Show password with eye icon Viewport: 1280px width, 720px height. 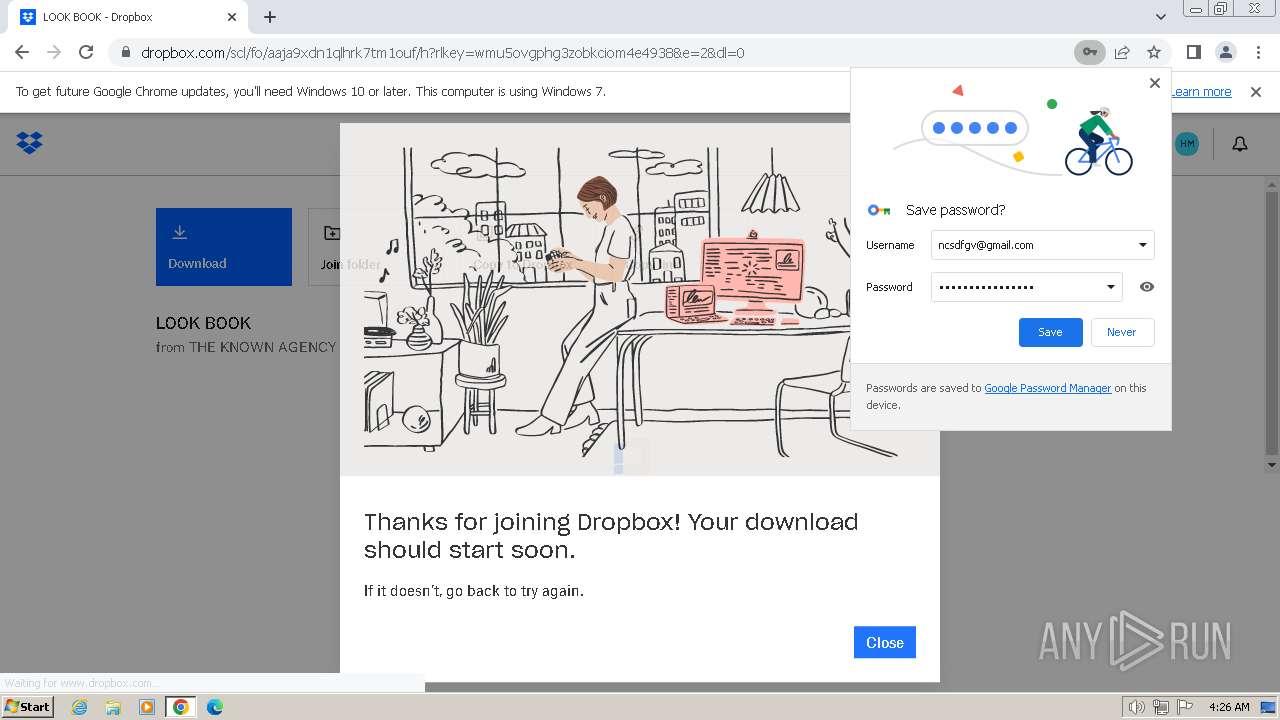[1147, 287]
